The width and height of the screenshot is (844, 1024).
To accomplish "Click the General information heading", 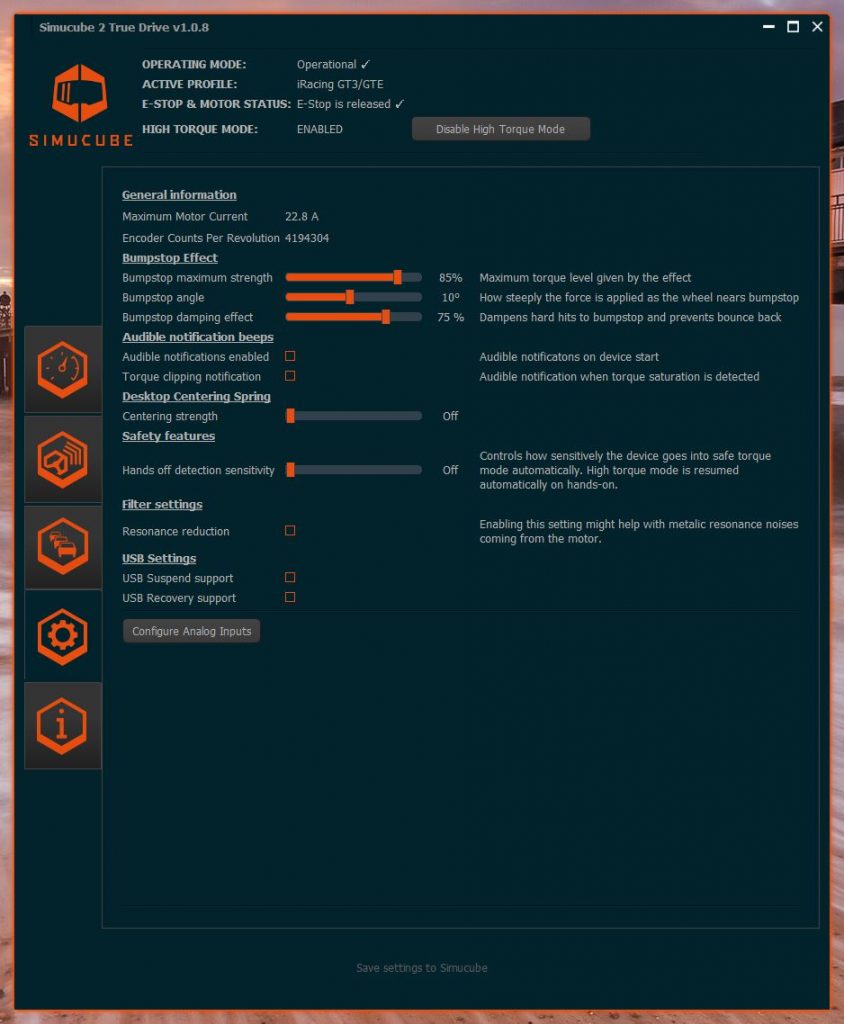I will tap(179, 195).
